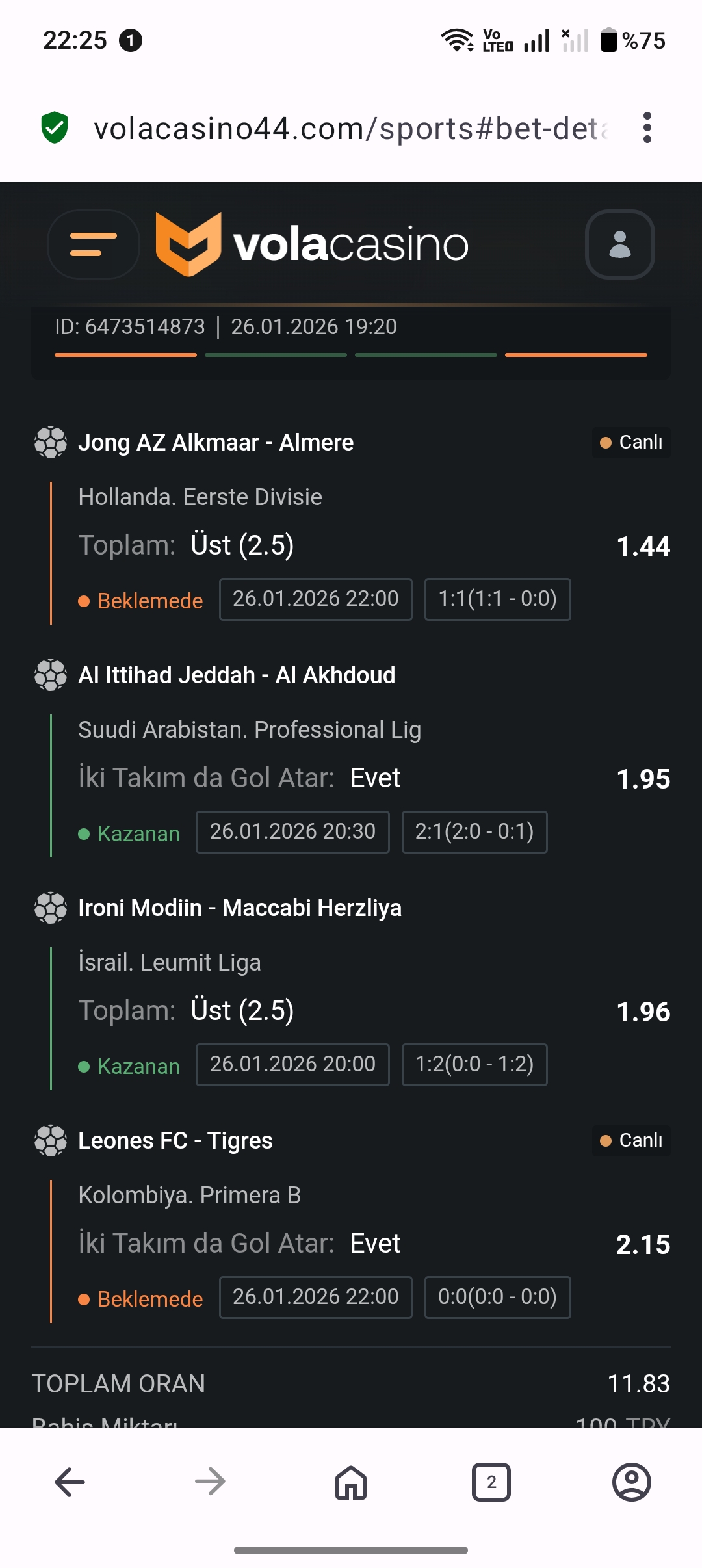Open the browser tab switcher
The image size is (702, 1568).
(x=491, y=1482)
